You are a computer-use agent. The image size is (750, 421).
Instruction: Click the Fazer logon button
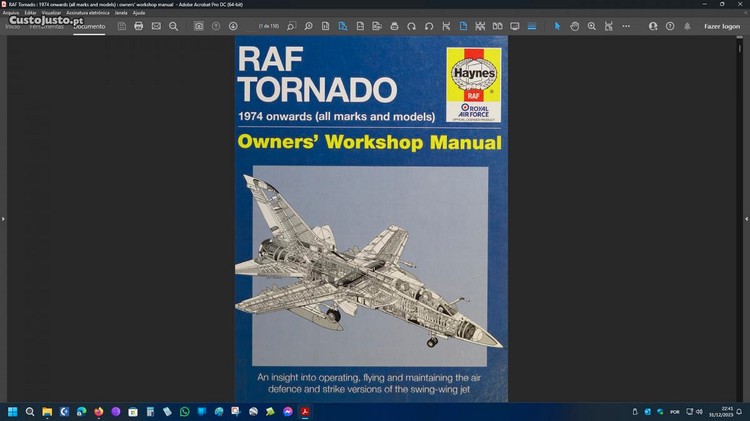(x=722, y=26)
